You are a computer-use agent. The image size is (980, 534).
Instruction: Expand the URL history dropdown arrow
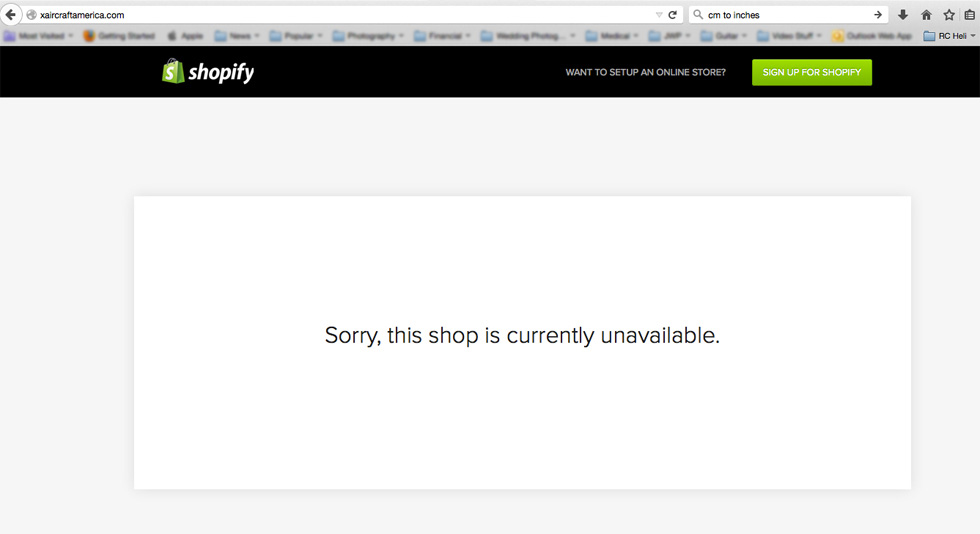[659, 14]
